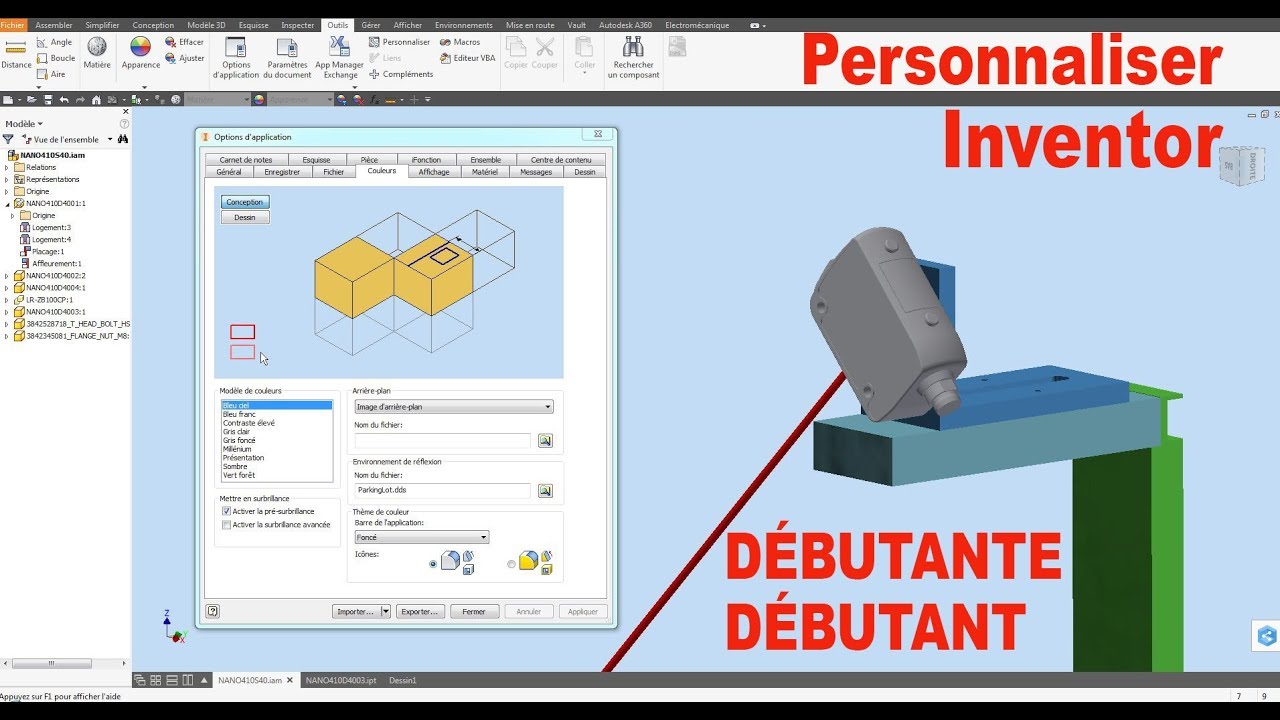Open the Compléments add-ins manager
This screenshot has height=720, width=1280.
coord(401,74)
